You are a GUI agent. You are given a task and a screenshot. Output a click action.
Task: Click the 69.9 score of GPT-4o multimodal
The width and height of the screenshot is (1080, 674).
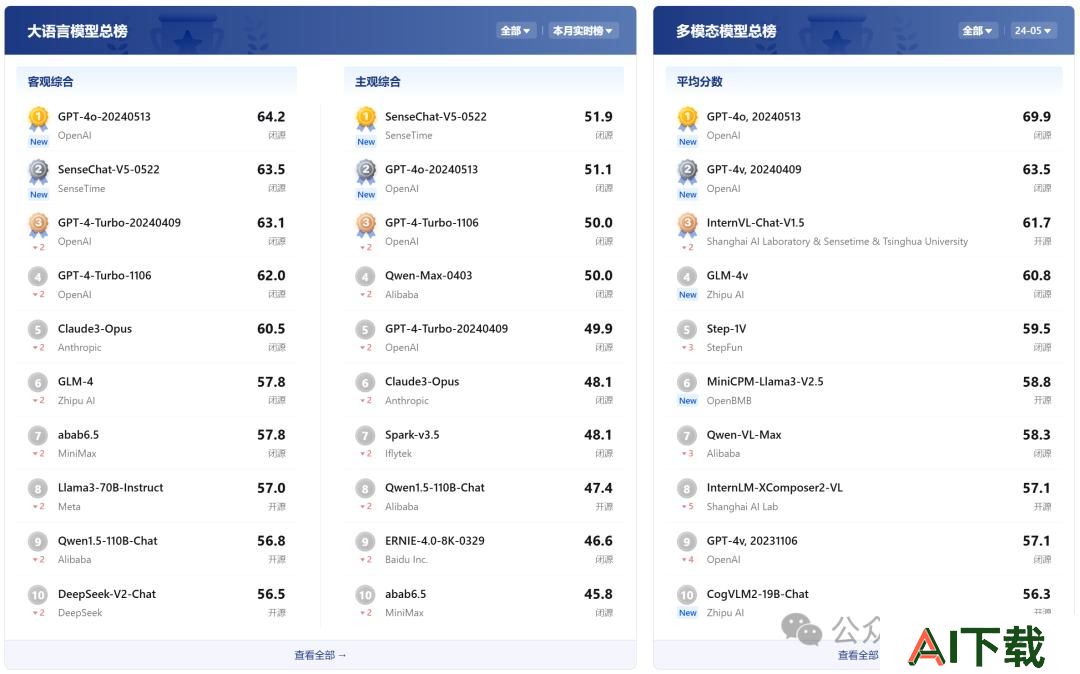pos(1037,117)
